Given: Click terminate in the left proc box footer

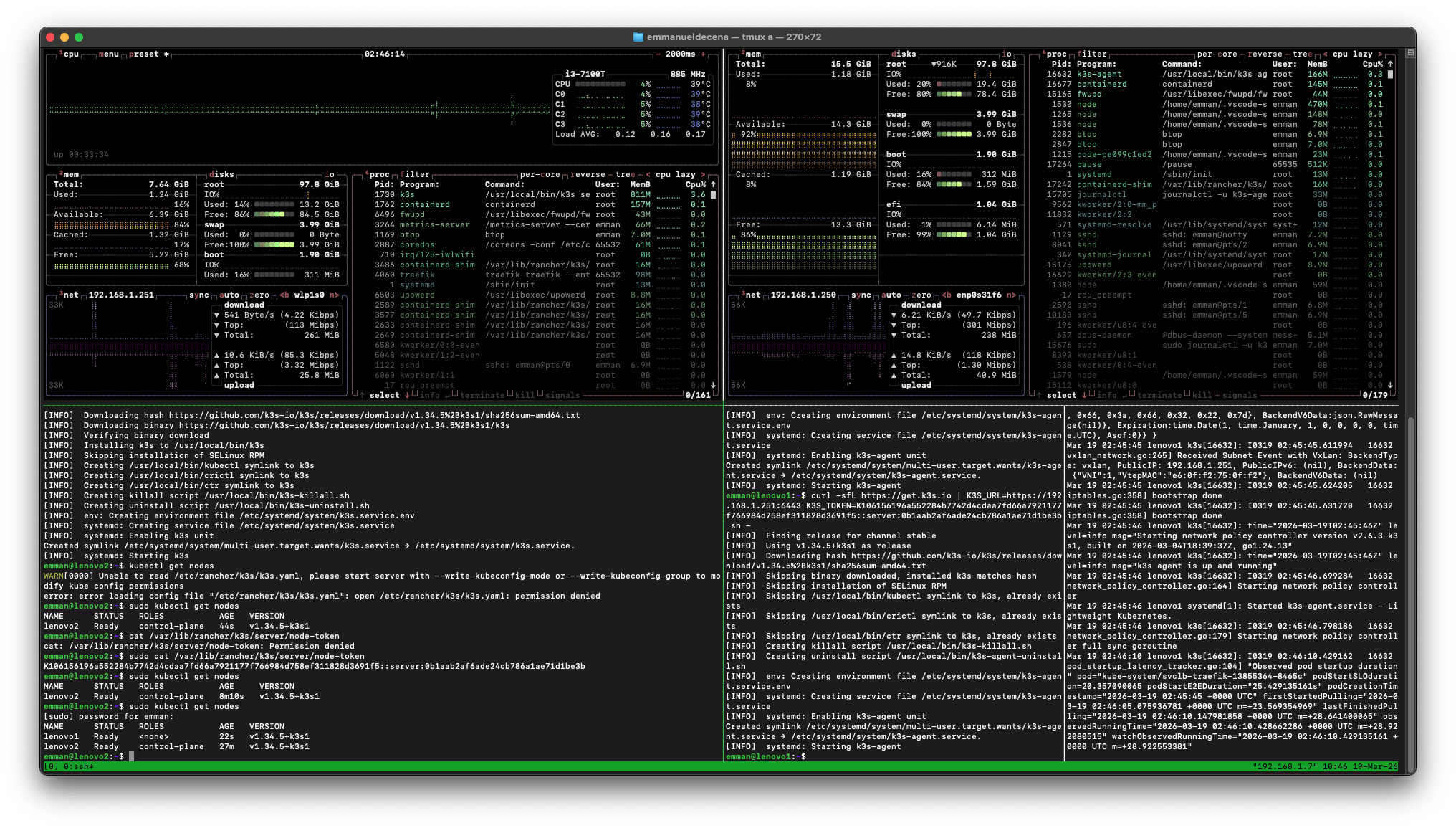Looking at the screenshot, I should pos(482,395).
